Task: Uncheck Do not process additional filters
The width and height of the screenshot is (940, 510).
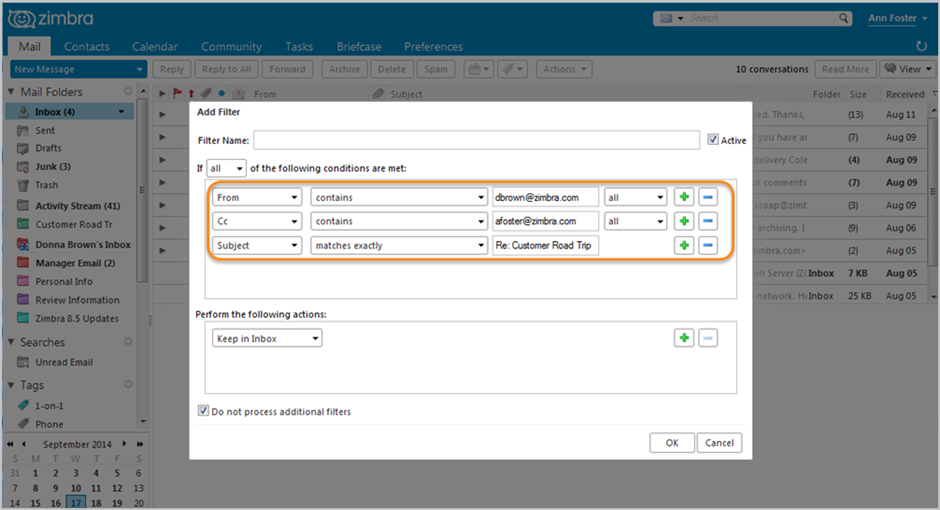Action: pos(203,411)
